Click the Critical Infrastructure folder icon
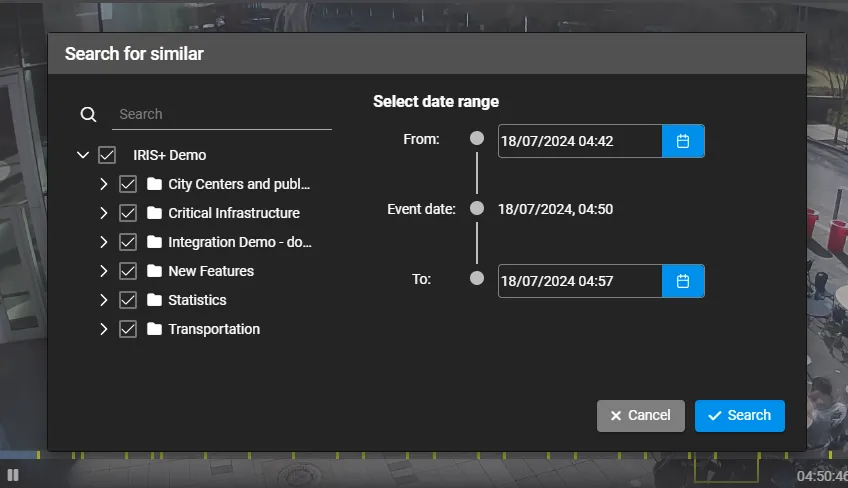Viewport: 848px width, 488px height. click(x=154, y=213)
